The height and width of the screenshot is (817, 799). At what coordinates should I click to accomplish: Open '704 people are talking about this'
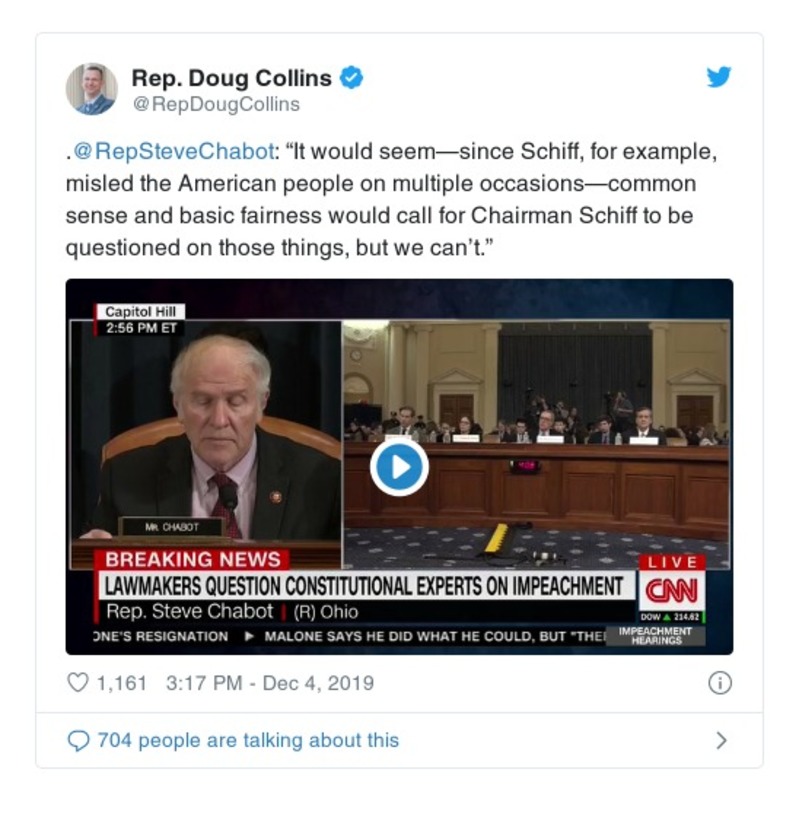pos(248,740)
